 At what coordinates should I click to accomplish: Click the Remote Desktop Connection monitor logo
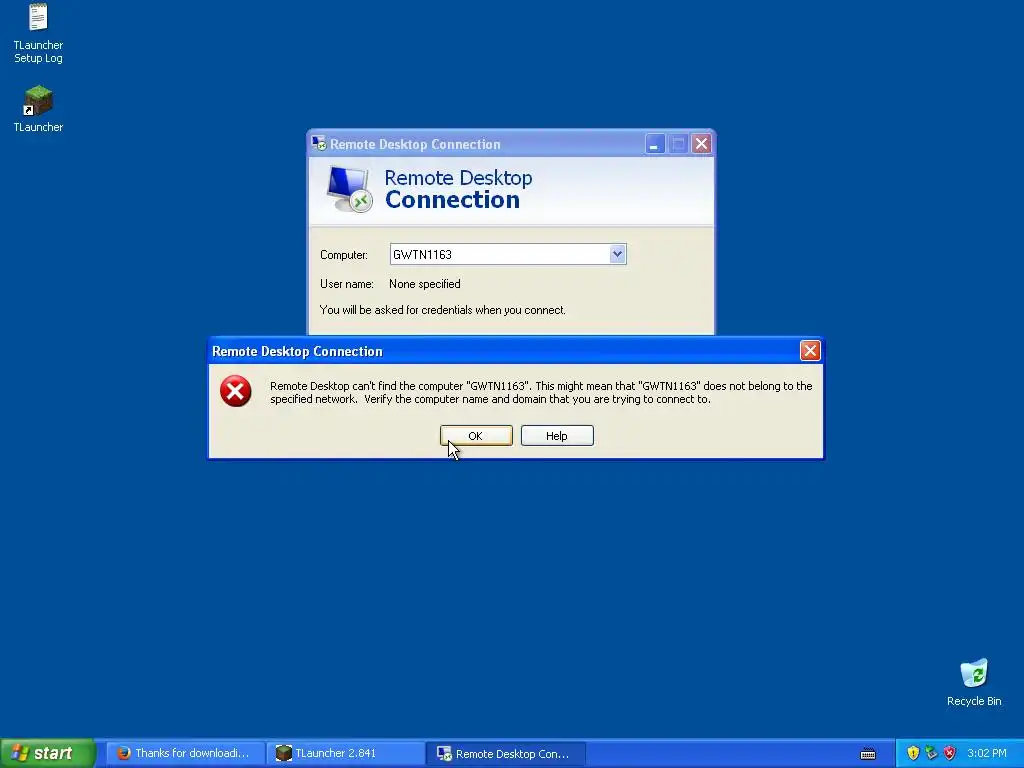(349, 189)
